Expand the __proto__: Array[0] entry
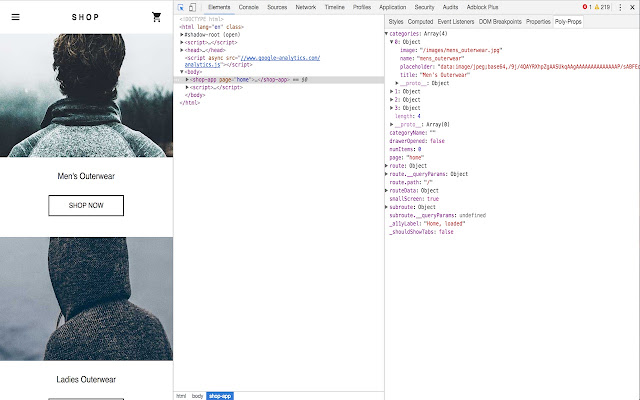 [391, 124]
